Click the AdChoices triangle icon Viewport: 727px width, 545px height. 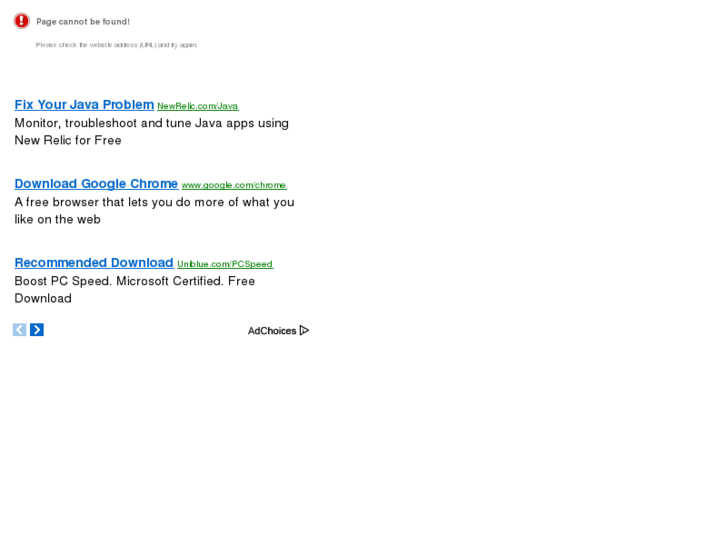pos(304,330)
